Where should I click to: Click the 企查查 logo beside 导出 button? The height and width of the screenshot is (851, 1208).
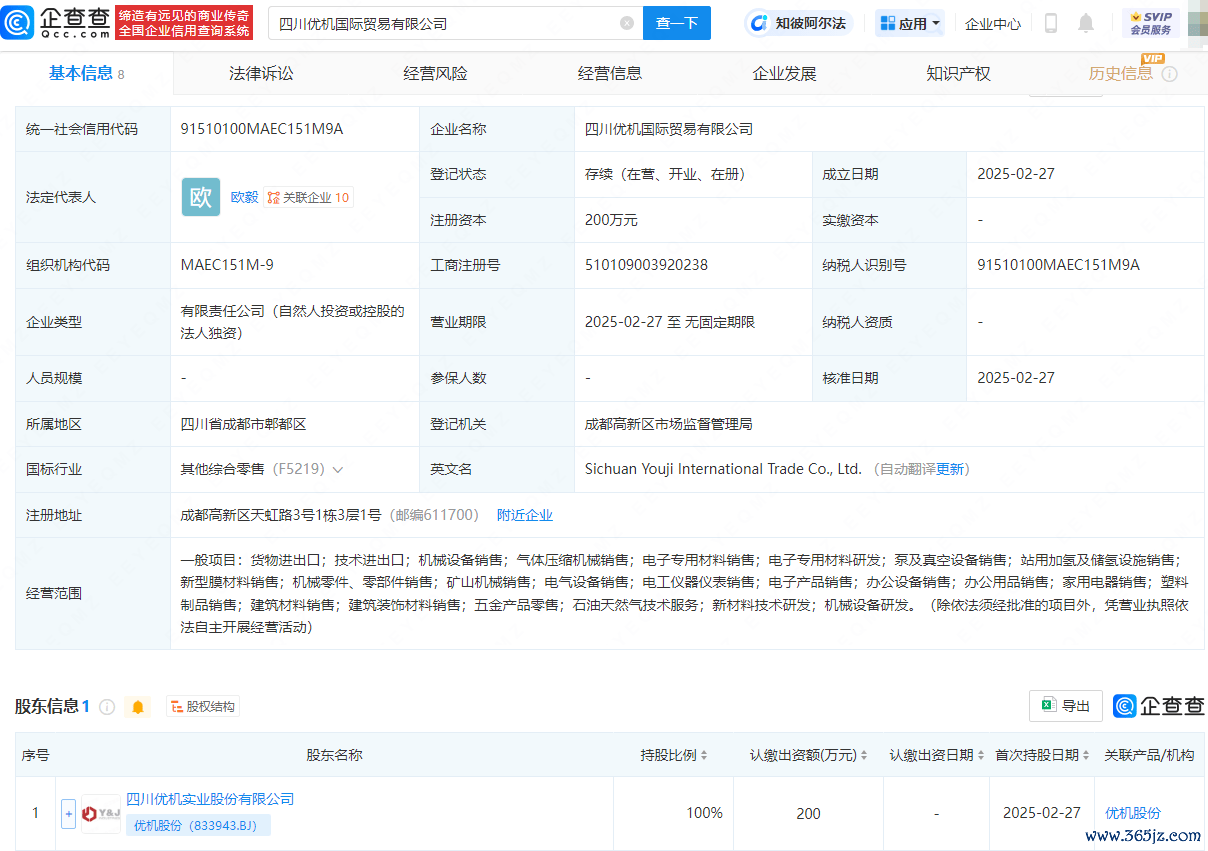coord(1159,706)
